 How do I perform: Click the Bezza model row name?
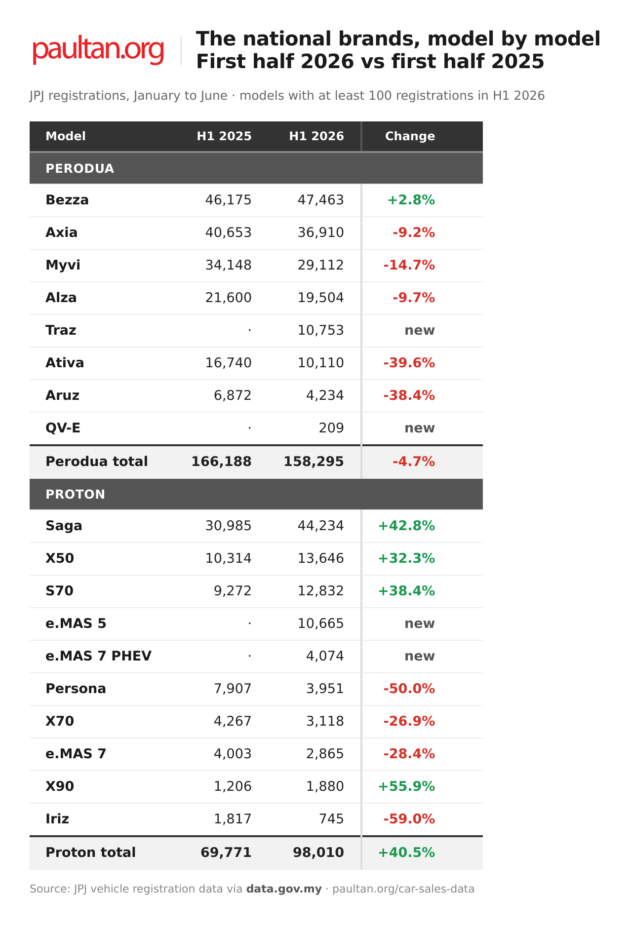[x=67, y=200]
